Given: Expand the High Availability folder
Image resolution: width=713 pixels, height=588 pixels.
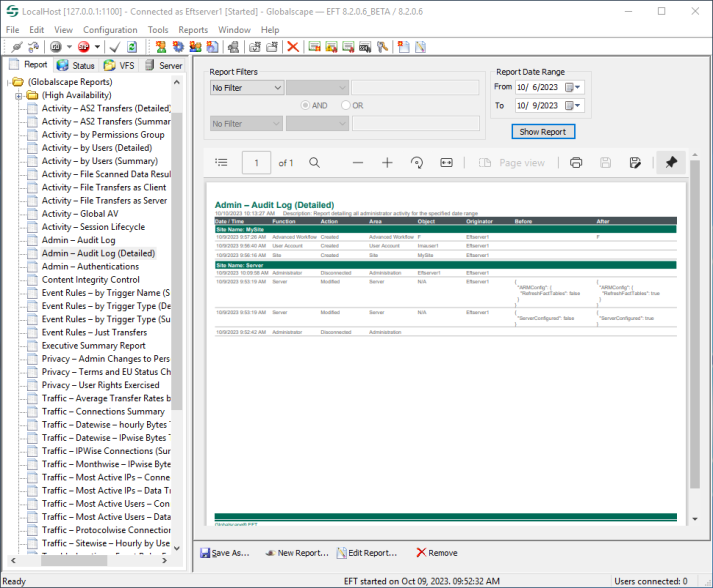Looking at the screenshot, I should click(x=18, y=95).
